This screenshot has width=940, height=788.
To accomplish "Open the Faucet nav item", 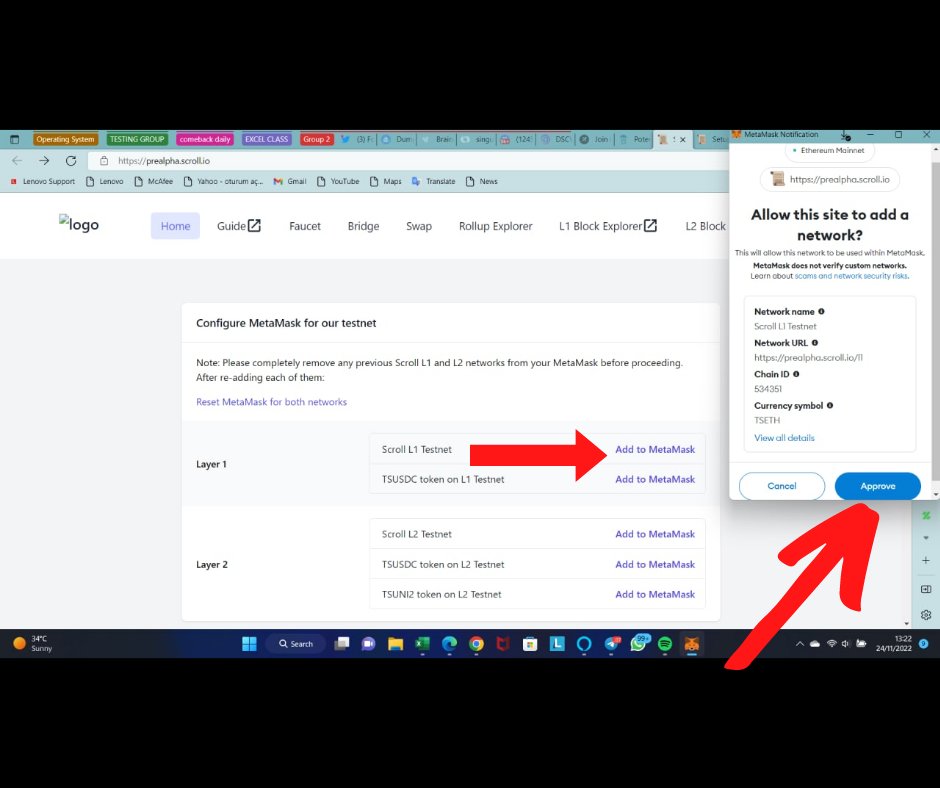I will tap(305, 226).
